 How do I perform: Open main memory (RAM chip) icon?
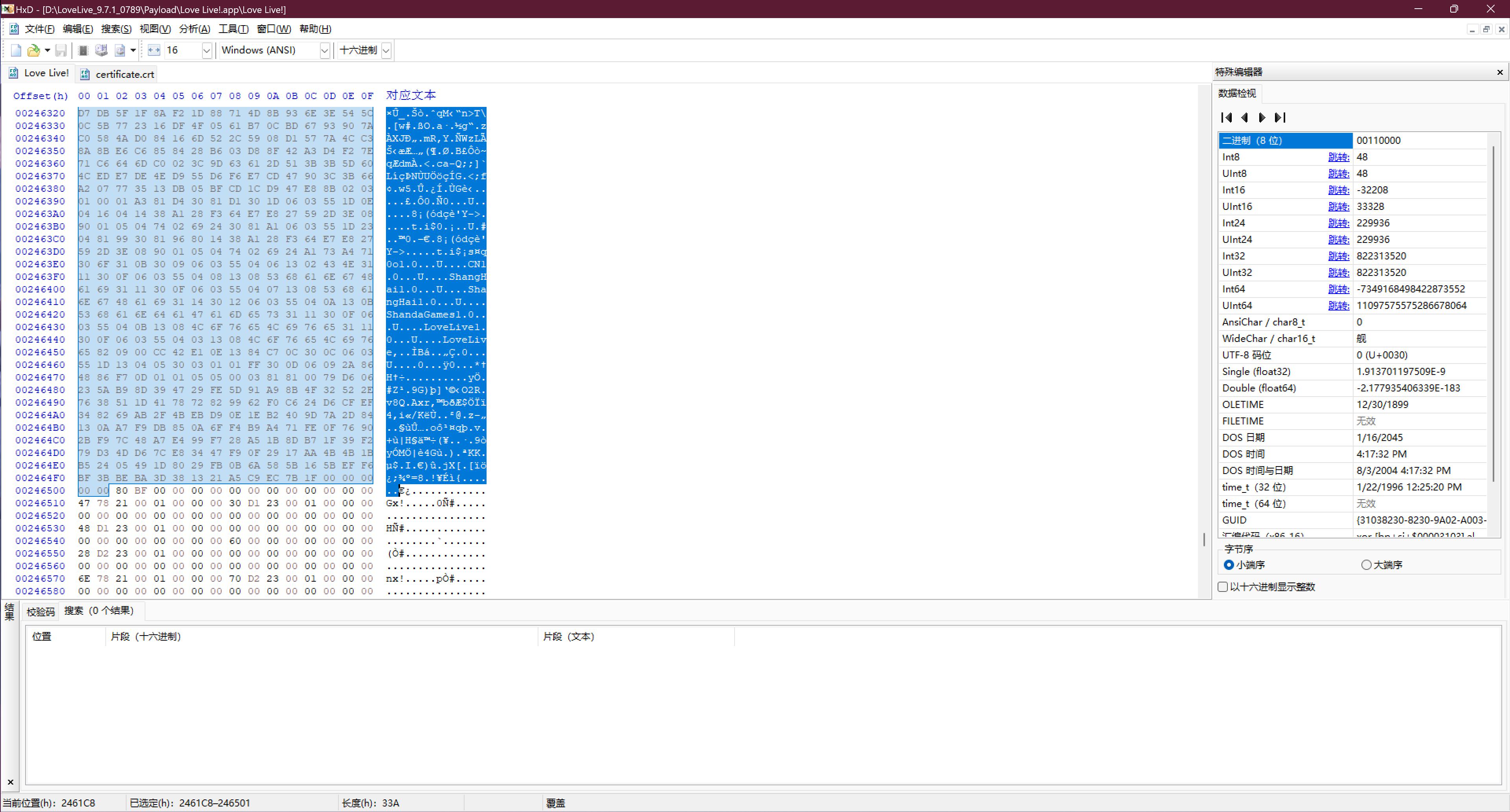tap(83, 50)
